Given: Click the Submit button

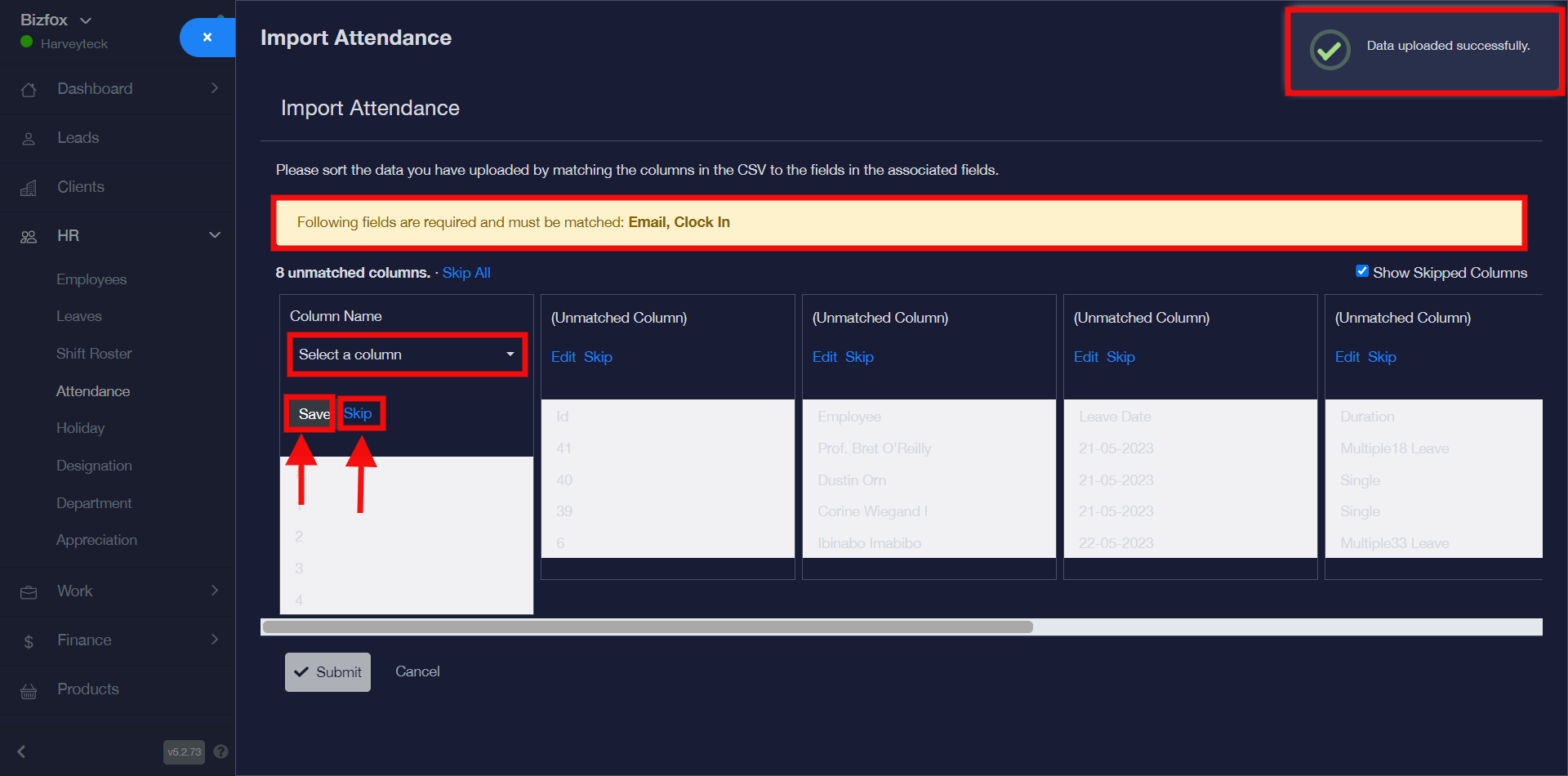Looking at the screenshot, I should click(x=327, y=672).
